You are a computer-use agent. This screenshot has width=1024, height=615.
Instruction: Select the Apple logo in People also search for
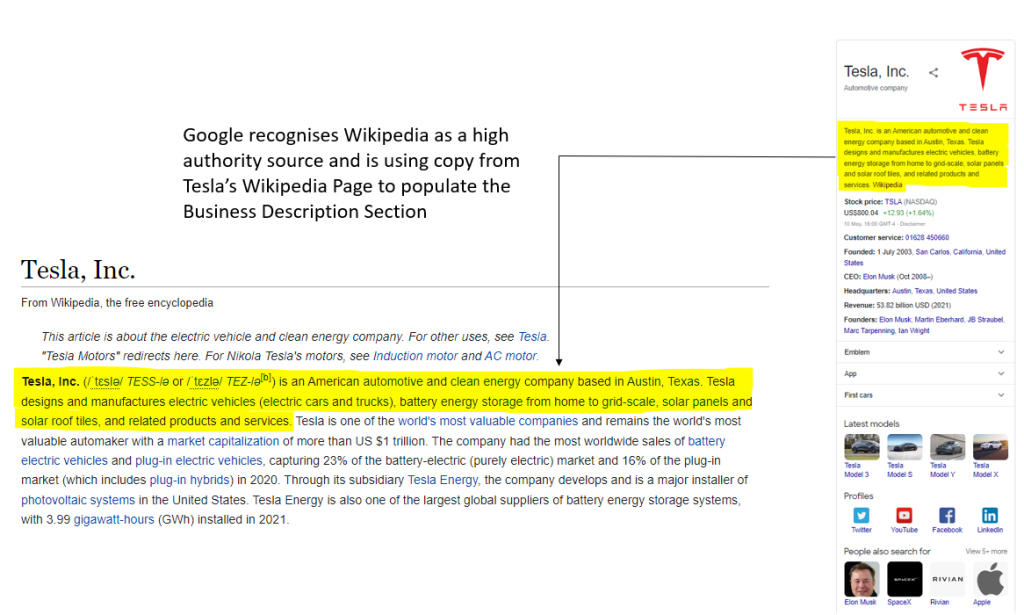(990, 579)
